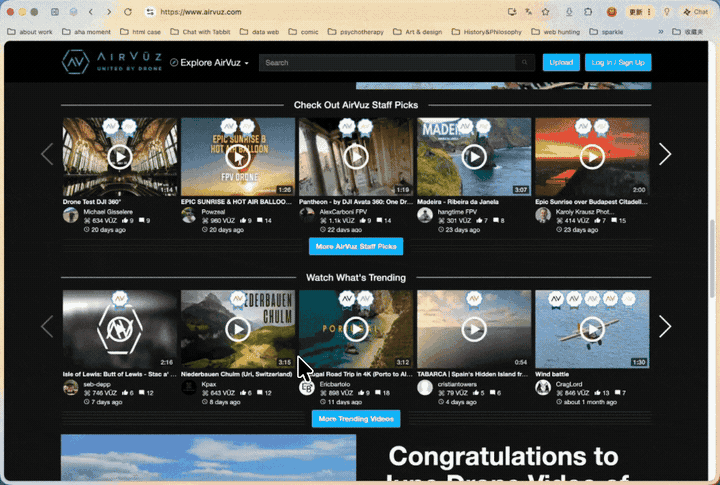Open the browser downloads icon

point(569,12)
